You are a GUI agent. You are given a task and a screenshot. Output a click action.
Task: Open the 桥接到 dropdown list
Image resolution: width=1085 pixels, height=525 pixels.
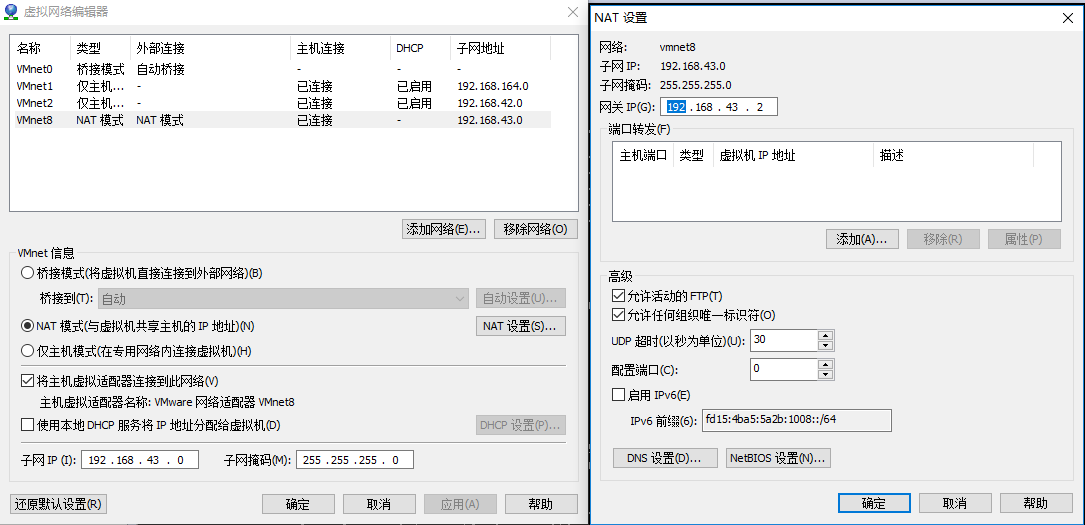pos(284,299)
